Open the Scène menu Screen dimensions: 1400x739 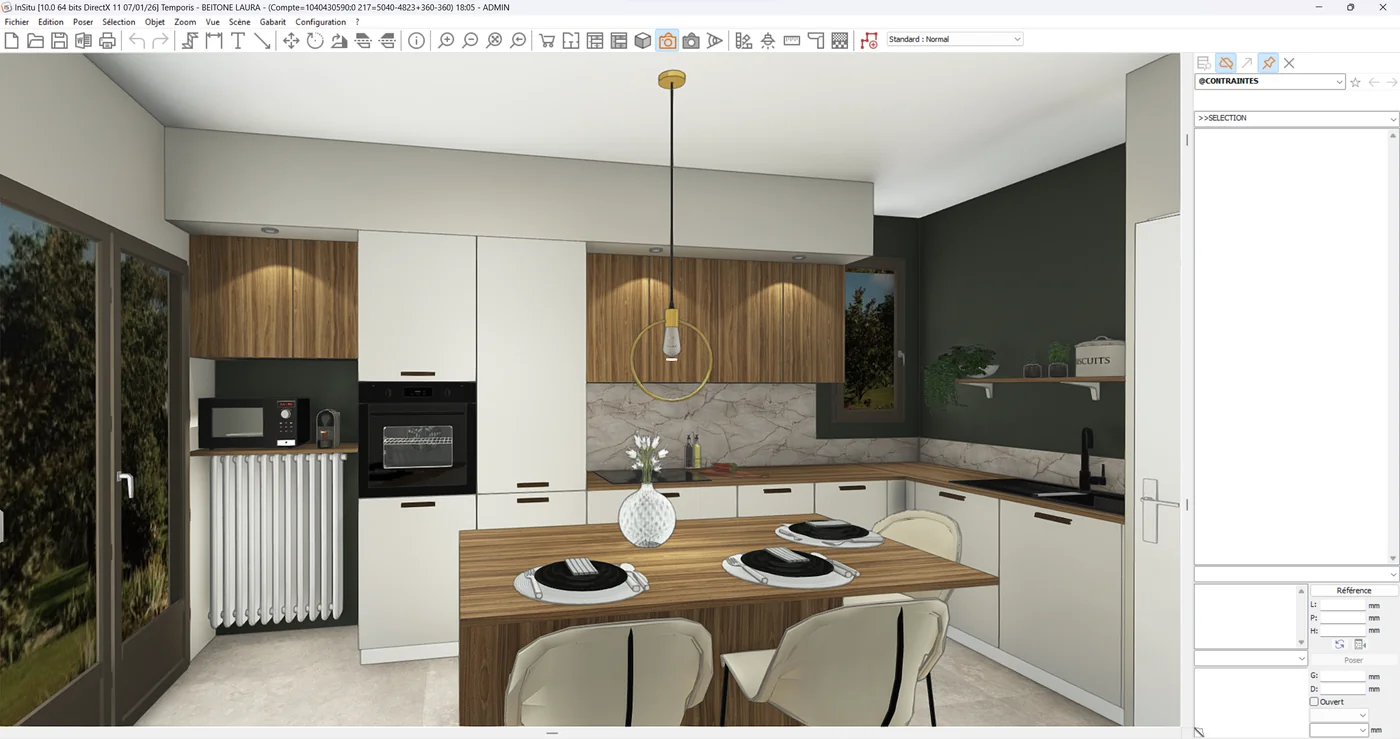coord(240,22)
